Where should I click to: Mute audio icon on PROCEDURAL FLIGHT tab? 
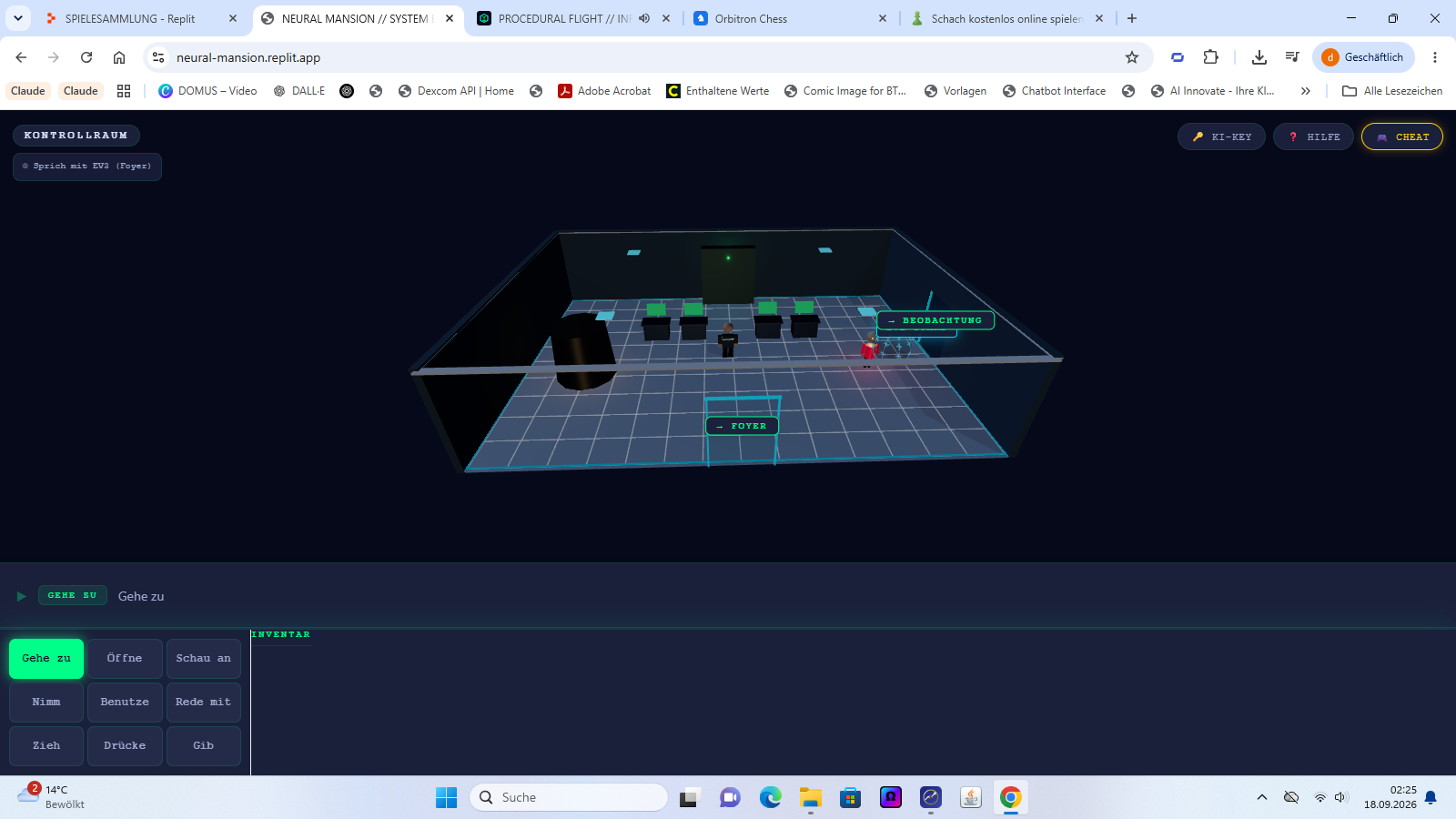click(644, 18)
